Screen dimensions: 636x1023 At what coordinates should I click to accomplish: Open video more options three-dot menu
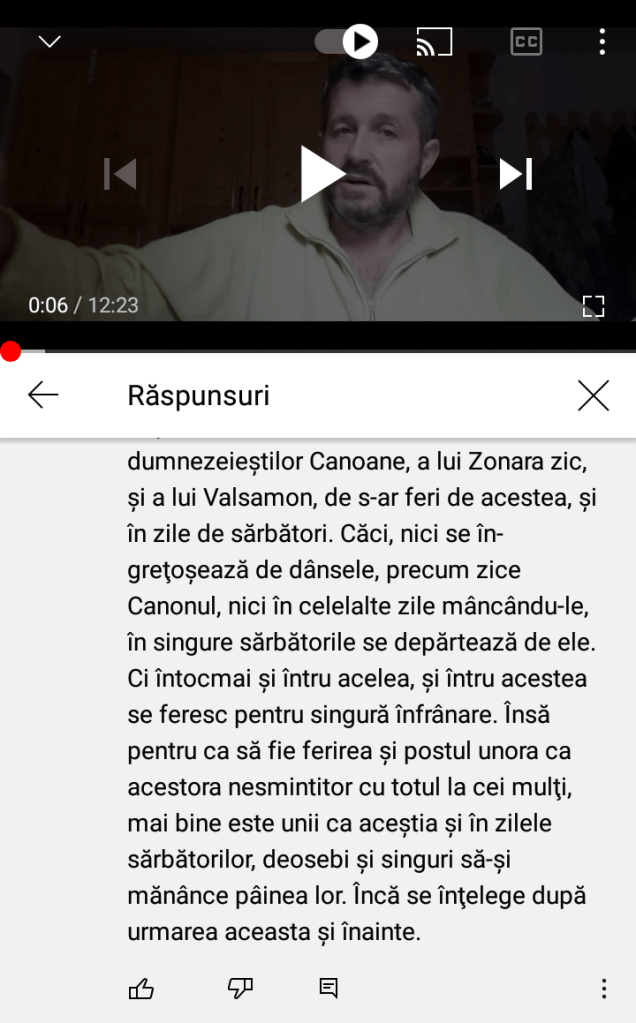[602, 42]
